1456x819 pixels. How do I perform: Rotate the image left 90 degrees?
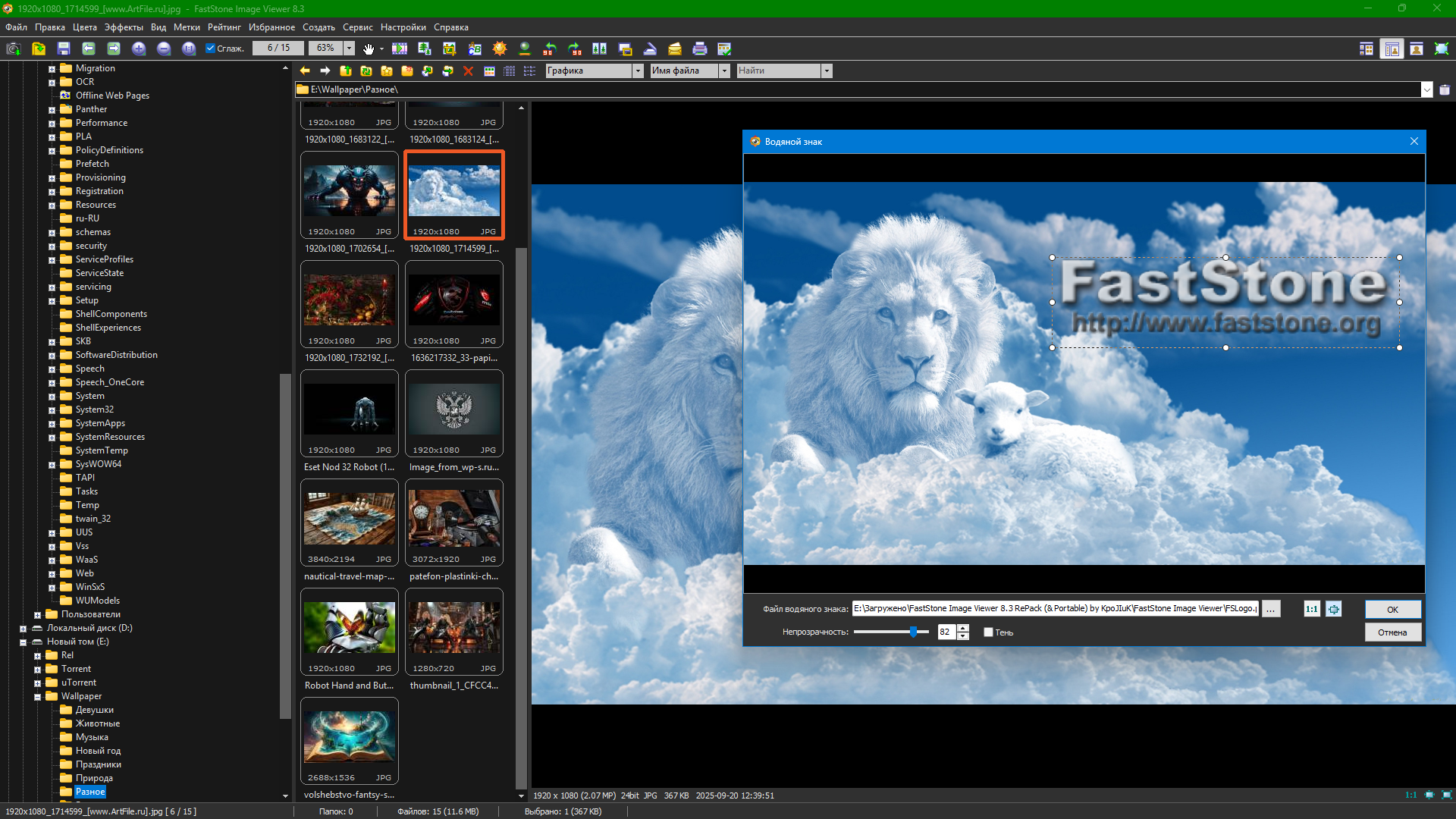(550, 49)
